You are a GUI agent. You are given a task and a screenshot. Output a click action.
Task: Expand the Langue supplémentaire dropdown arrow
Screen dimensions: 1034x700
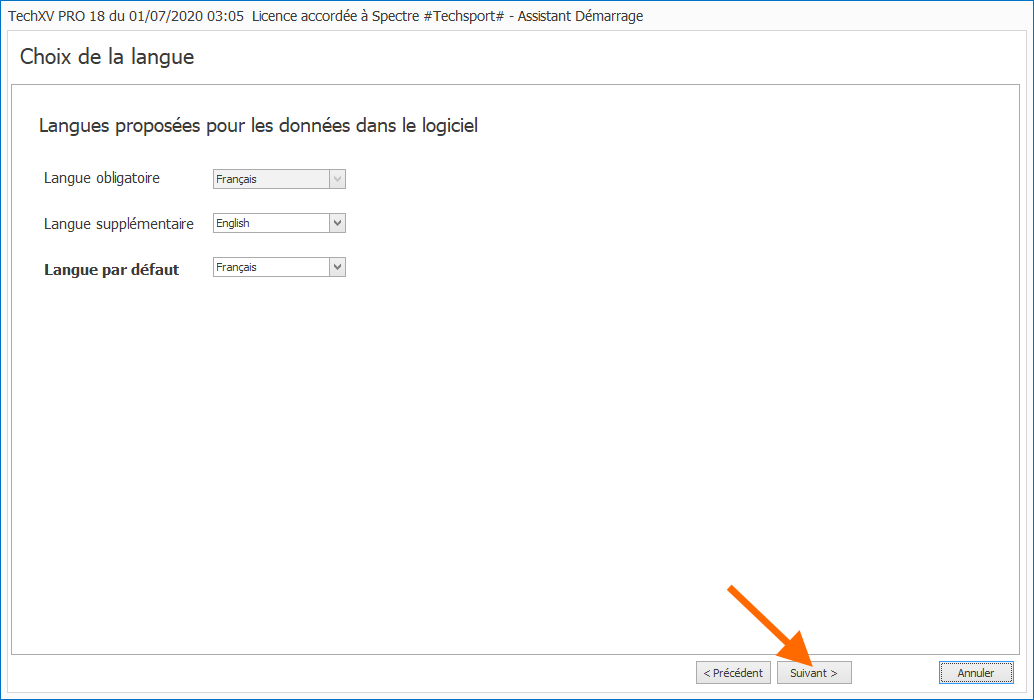pos(337,223)
